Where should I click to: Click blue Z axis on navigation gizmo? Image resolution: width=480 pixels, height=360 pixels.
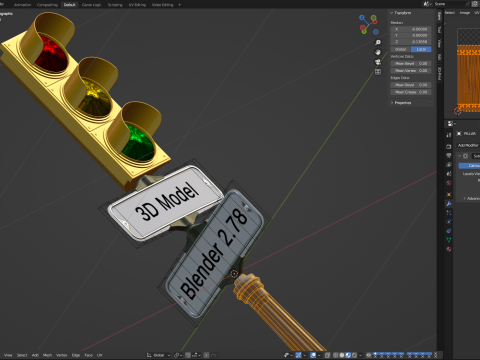coord(362,17)
